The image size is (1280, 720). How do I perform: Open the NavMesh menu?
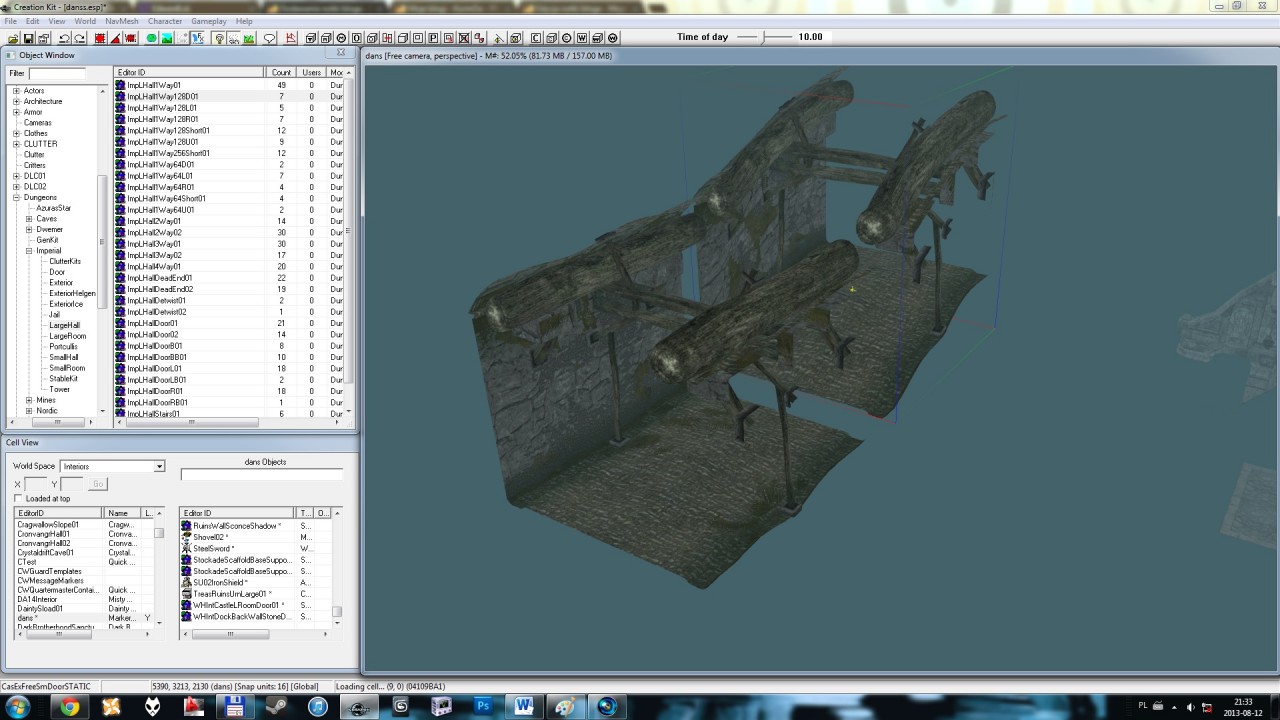pyautogui.click(x=121, y=21)
